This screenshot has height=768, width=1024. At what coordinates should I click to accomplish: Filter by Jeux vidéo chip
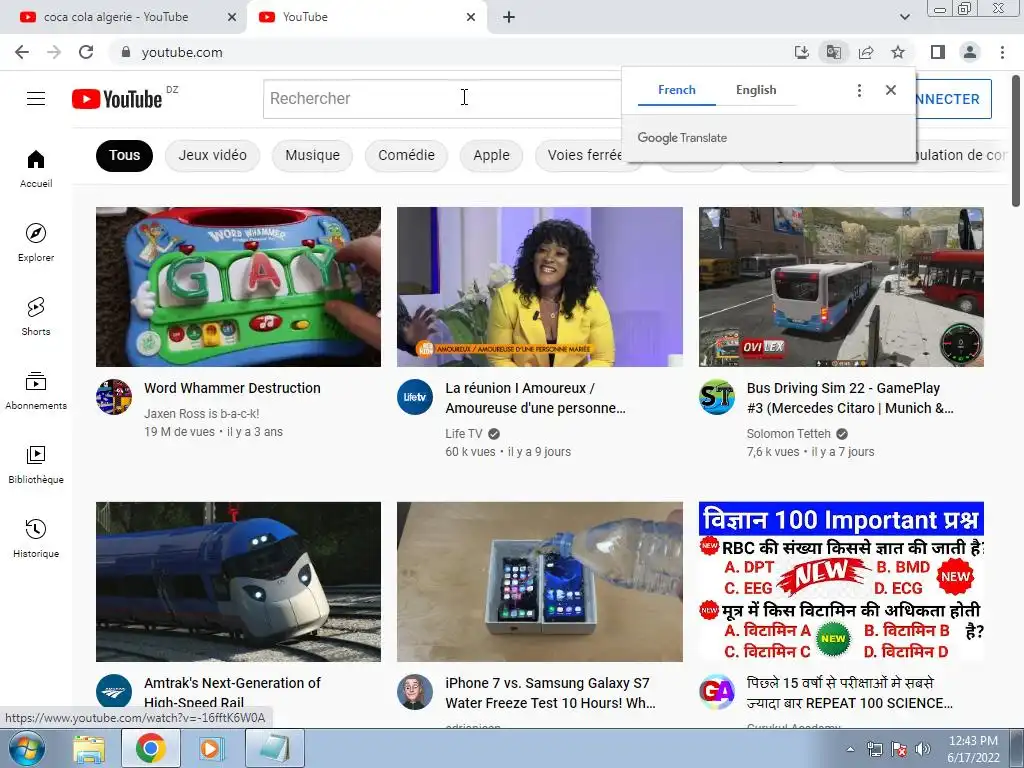point(212,155)
